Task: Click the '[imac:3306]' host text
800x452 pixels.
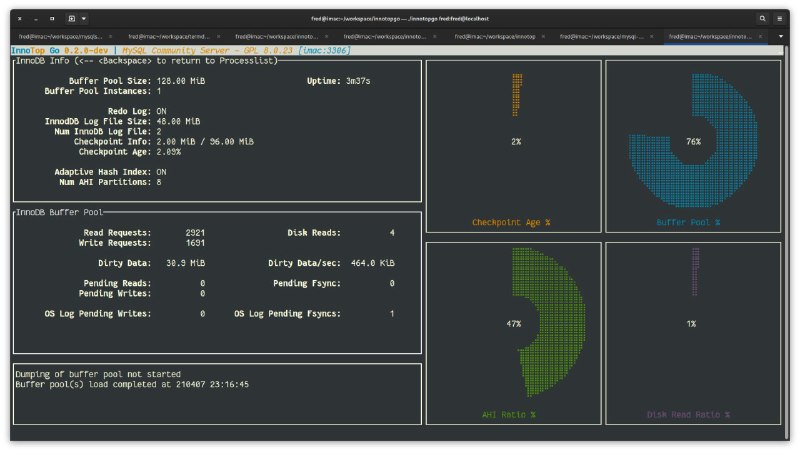Action: click(x=324, y=51)
